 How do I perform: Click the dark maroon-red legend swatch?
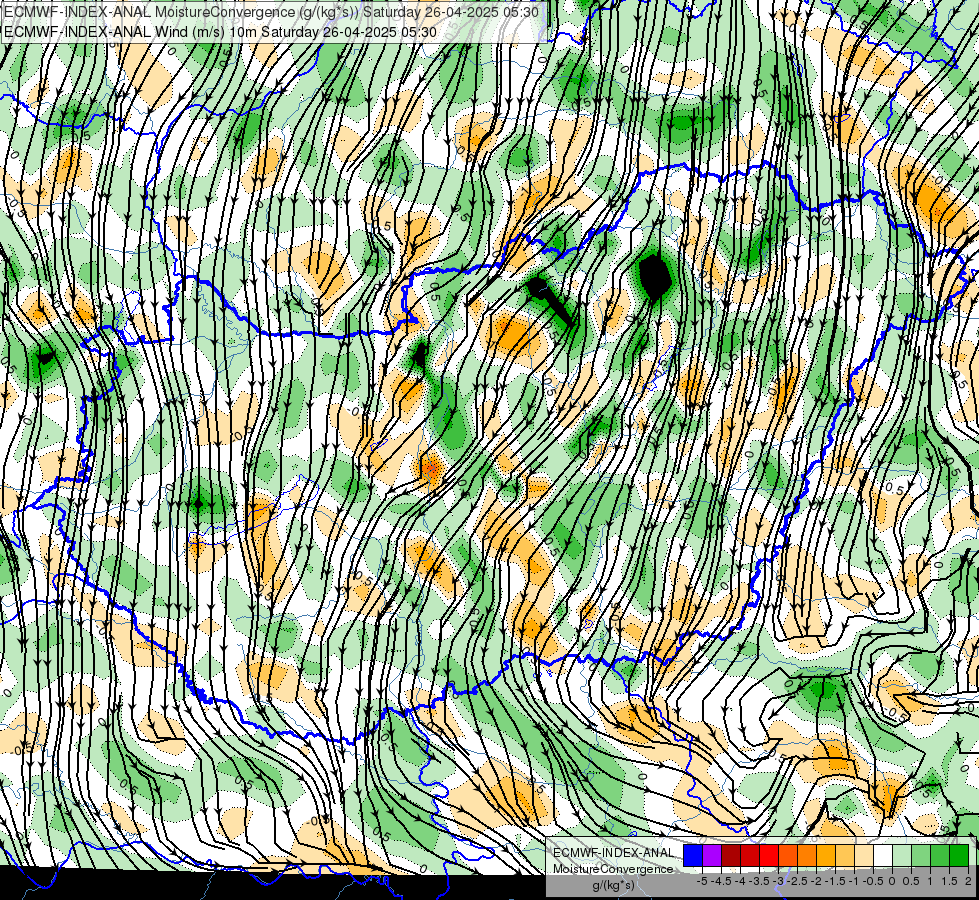pyautogui.click(x=731, y=856)
